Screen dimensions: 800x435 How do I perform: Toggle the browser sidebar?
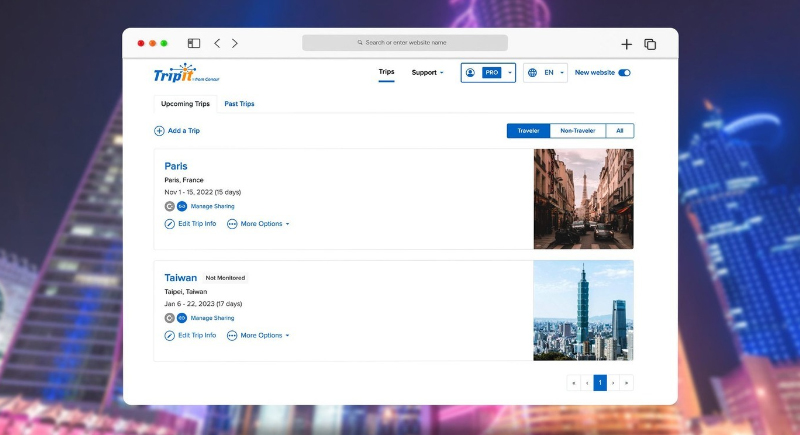[x=194, y=44]
